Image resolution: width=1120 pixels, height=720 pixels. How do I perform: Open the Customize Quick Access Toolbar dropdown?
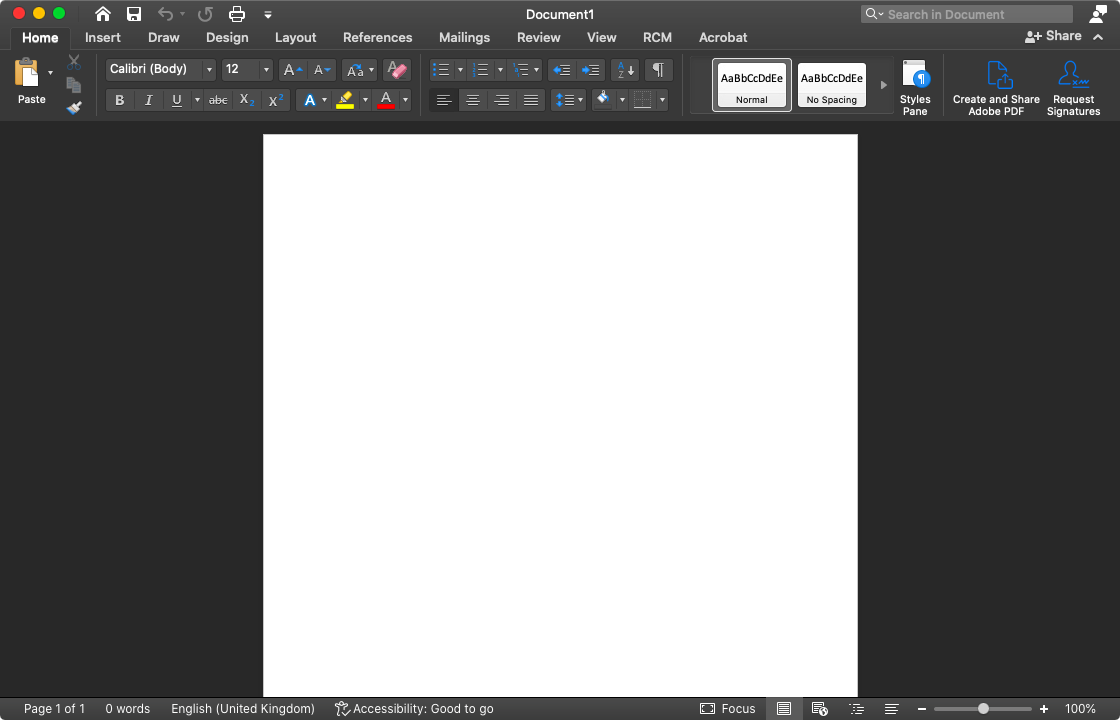(x=268, y=14)
